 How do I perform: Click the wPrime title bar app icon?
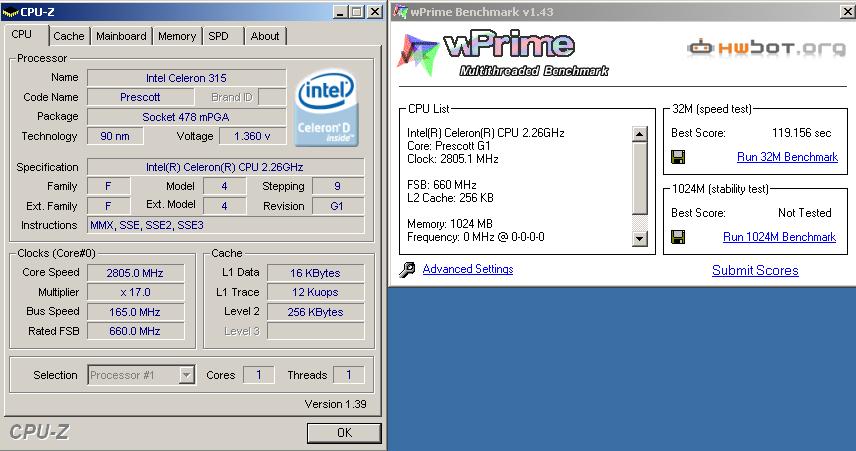click(x=401, y=11)
